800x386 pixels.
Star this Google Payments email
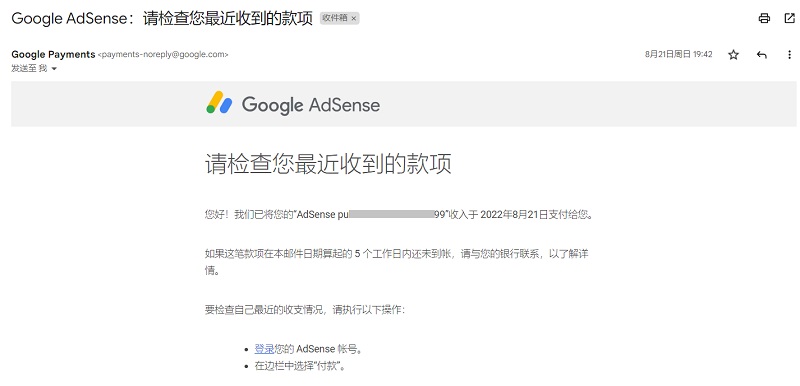coord(733,55)
